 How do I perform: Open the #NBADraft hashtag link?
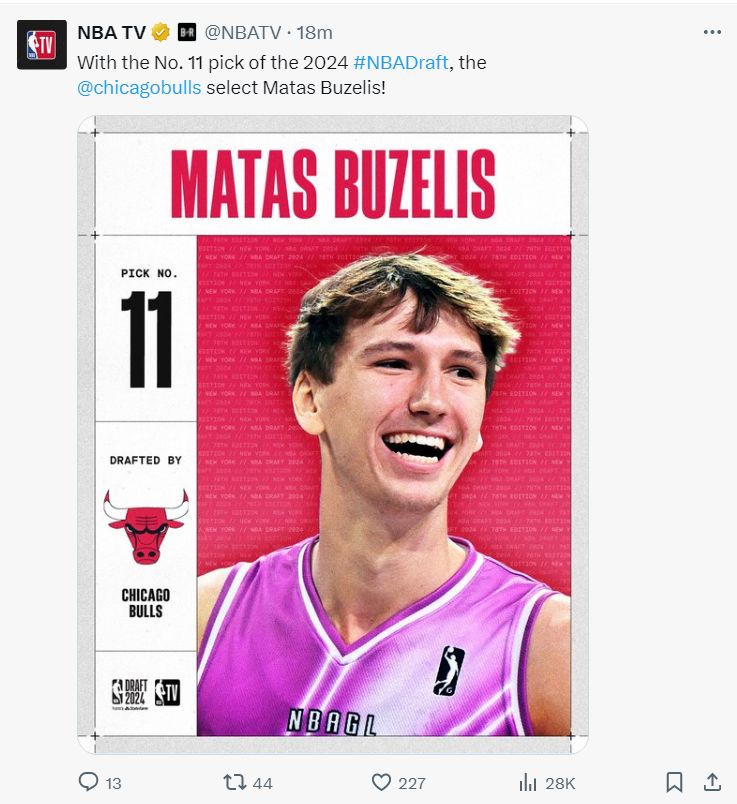401,63
